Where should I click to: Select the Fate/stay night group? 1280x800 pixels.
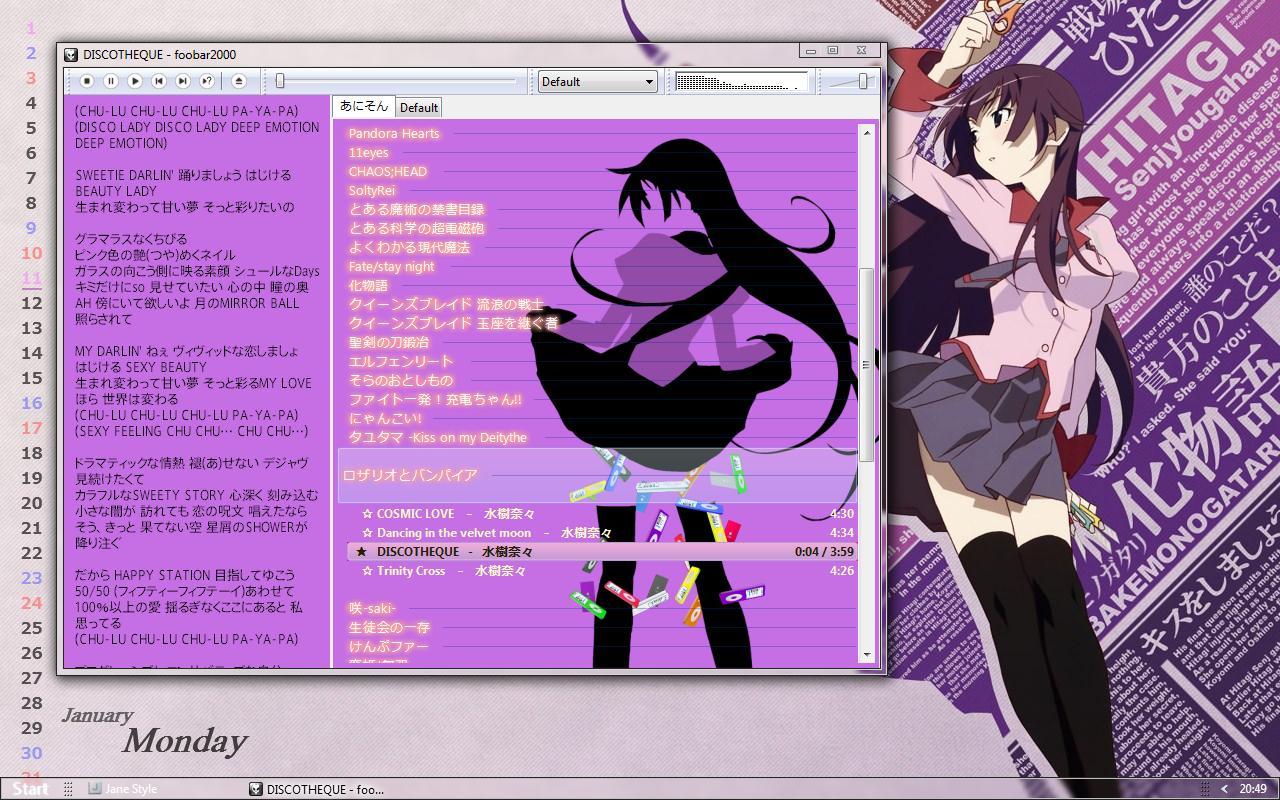[391, 266]
